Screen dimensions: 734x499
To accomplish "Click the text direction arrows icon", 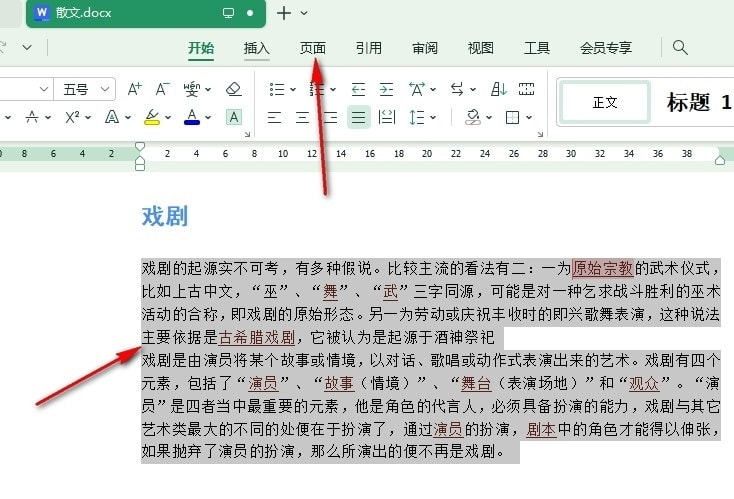I will click(457, 89).
